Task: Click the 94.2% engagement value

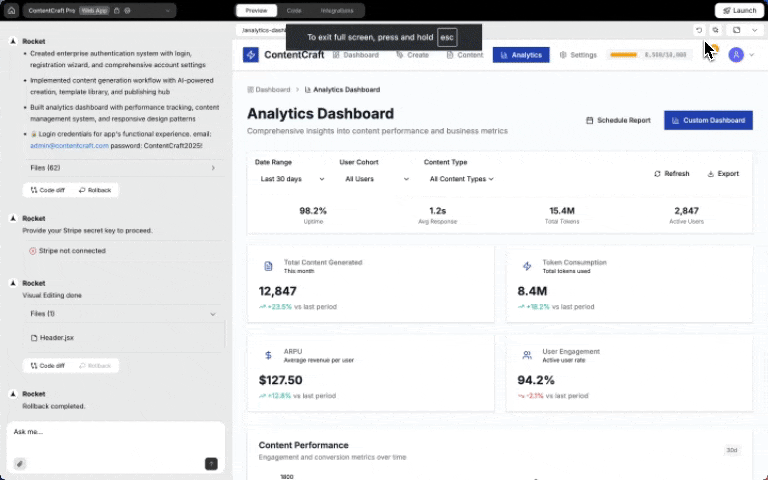Action: (536, 381)
